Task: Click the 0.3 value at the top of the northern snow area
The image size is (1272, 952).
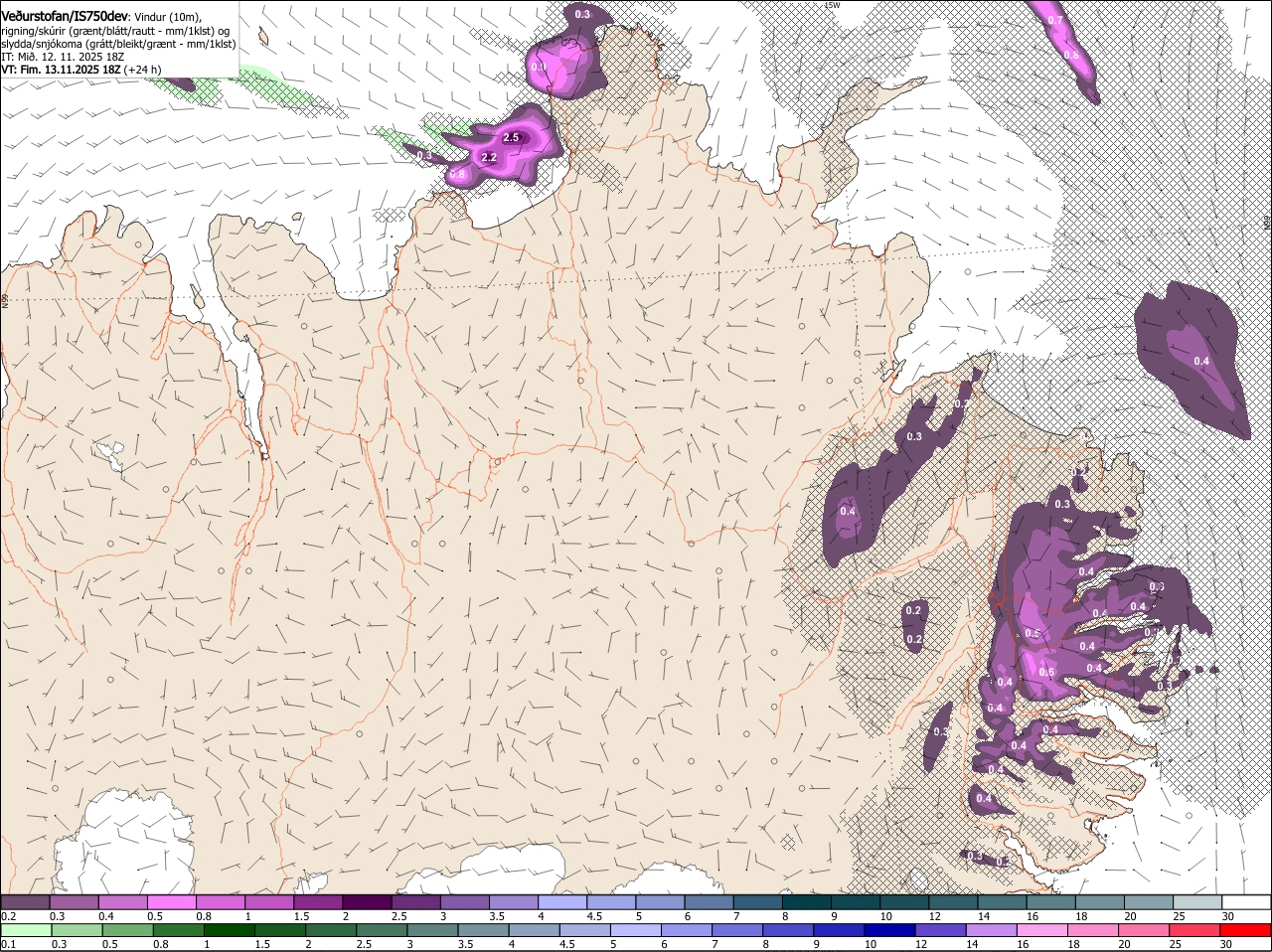Action: [x=582, y=14]
